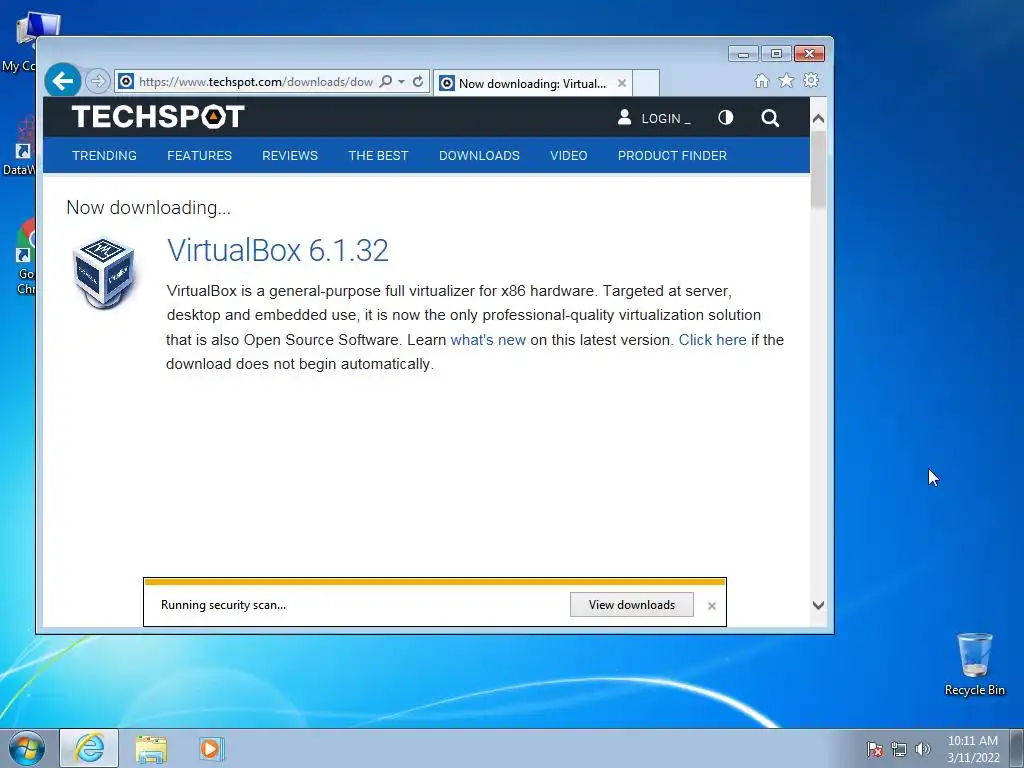Screen dimensions: 1024x768
Task: Open the DOWNLOADS menu item
Action: [x=479, y=155]
